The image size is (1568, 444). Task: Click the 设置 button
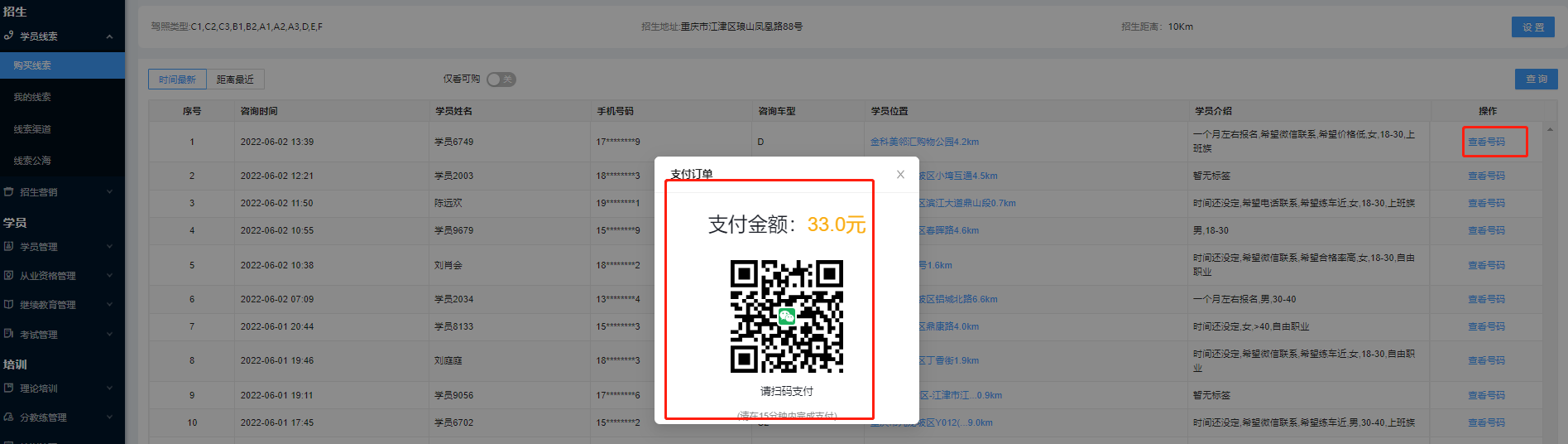point(1532,27)
